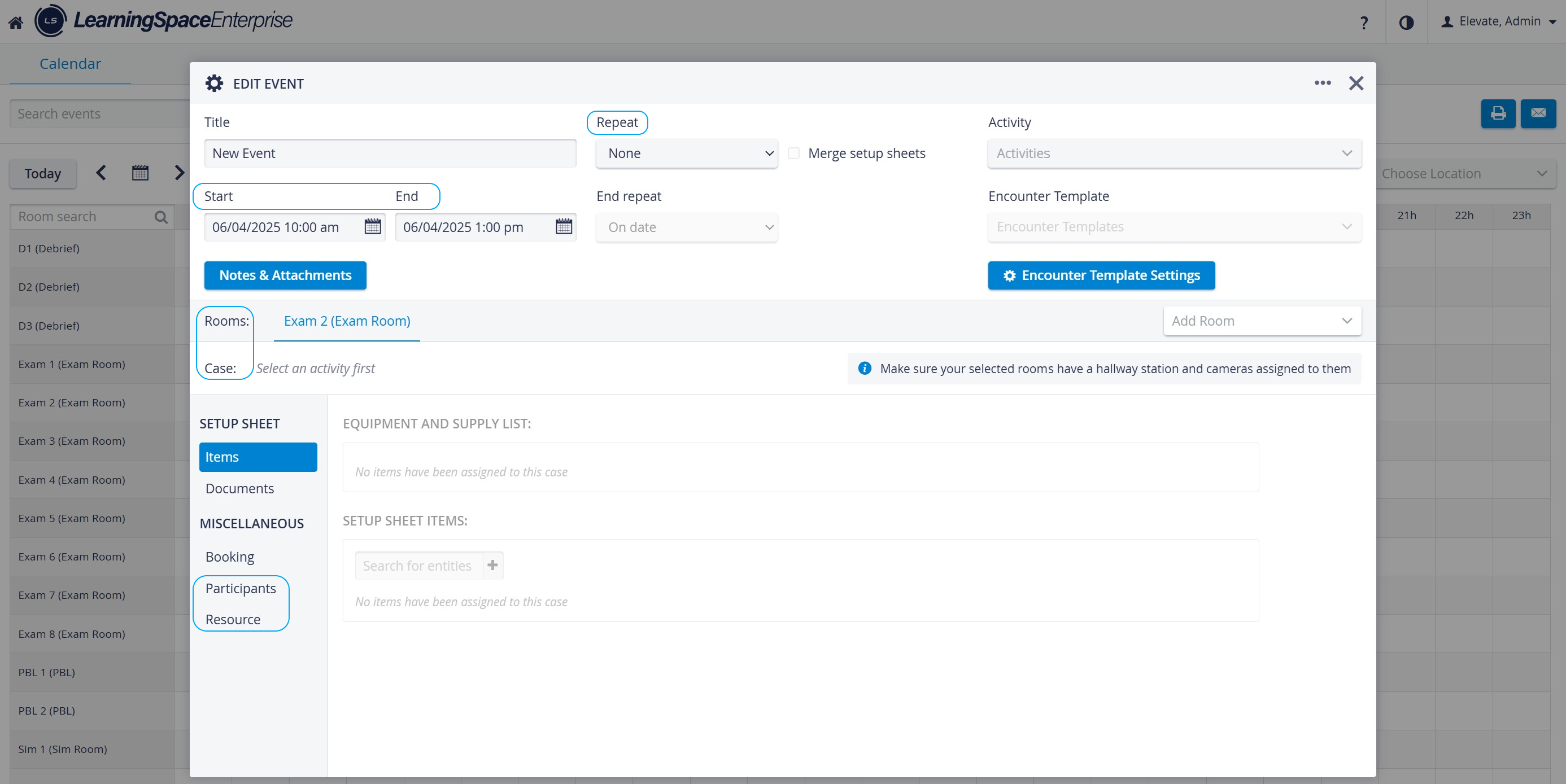Go to the home icon
1566x784 pixels.
click(16, 23)
